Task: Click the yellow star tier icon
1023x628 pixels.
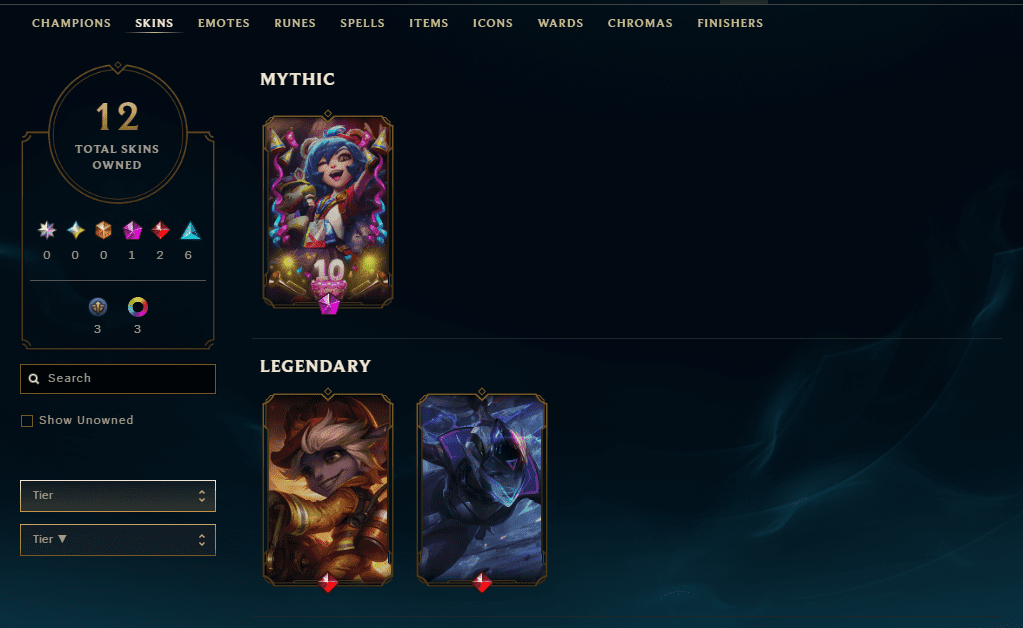Action: [76, 230]
